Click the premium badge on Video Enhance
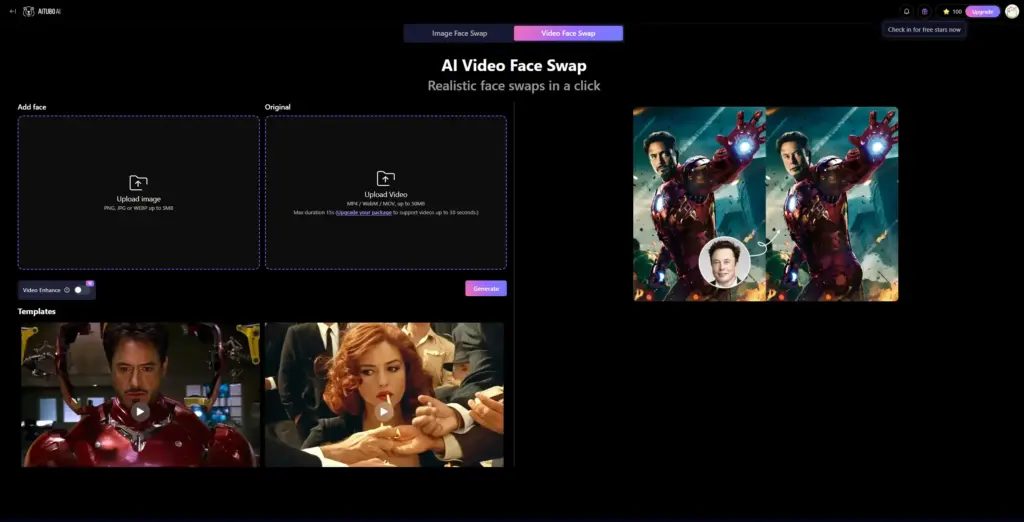This screenshot has width=1024, height=522. 90,284
